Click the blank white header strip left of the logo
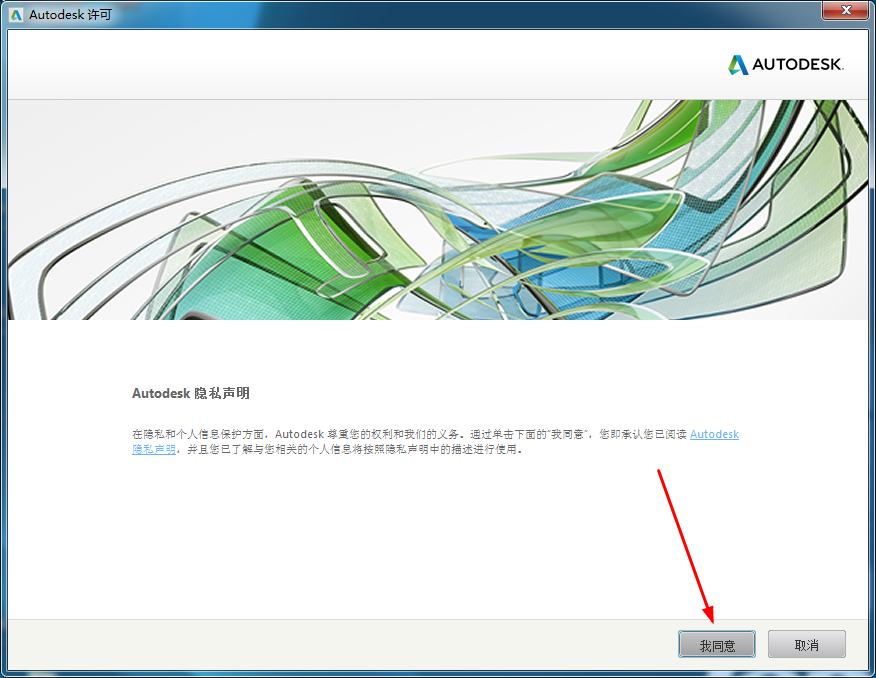Image resolution: width=876 pixels, height=678 pixels. click(x=350, y=65)
